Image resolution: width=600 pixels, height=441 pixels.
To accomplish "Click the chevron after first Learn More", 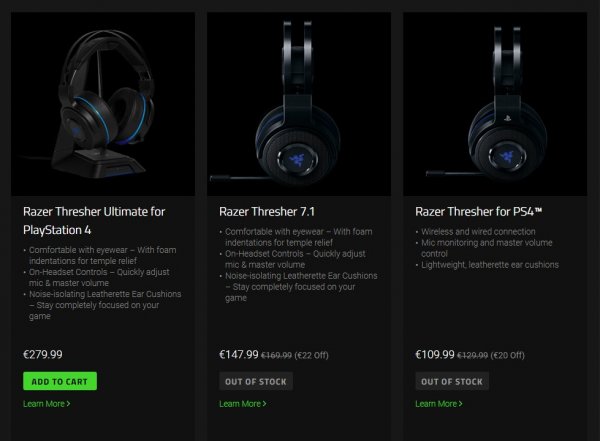I will [68, 403].
